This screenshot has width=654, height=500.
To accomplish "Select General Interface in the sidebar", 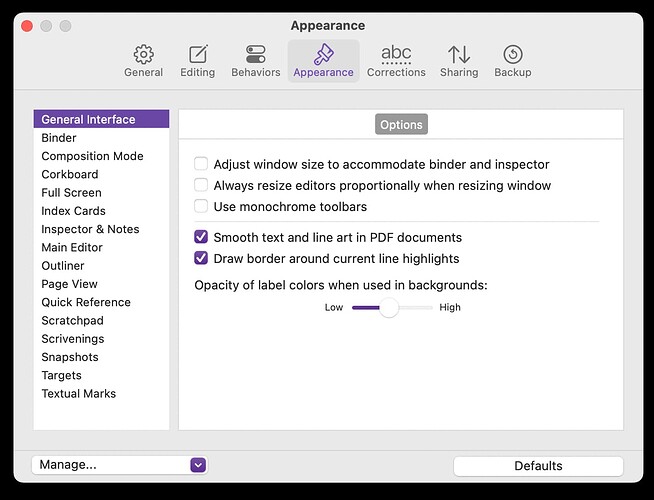I will click(101, 119).
